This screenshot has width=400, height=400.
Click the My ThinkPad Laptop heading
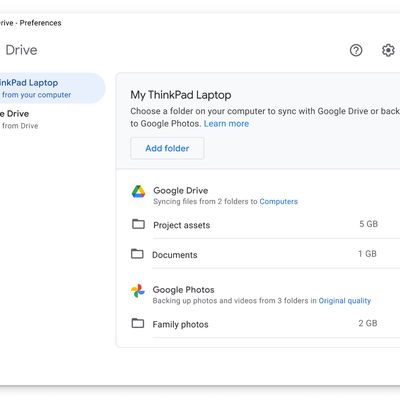pyautogui.click(x=181, y=95)
